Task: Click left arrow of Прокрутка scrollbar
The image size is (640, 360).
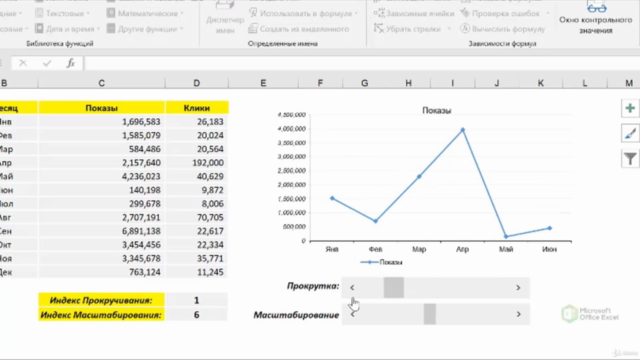Action: [352, 288]
